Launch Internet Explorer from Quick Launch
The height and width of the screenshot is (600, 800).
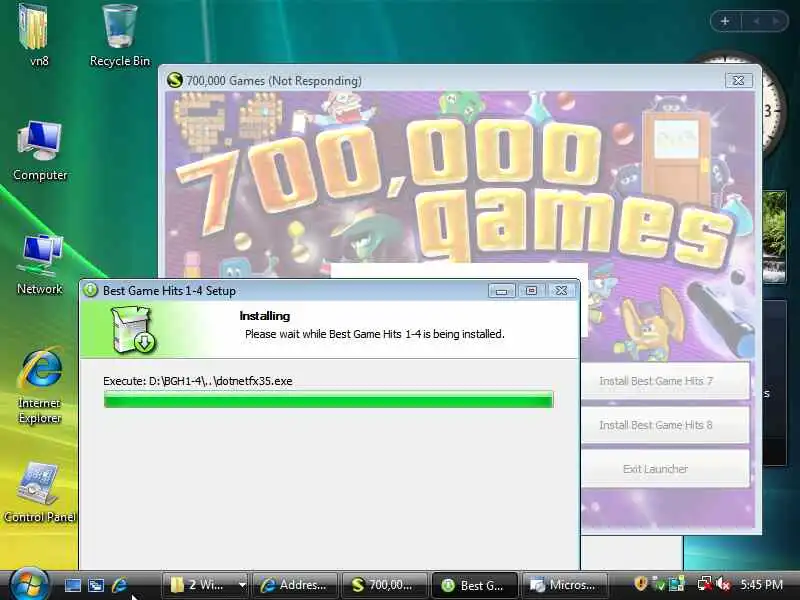[119, 585]
